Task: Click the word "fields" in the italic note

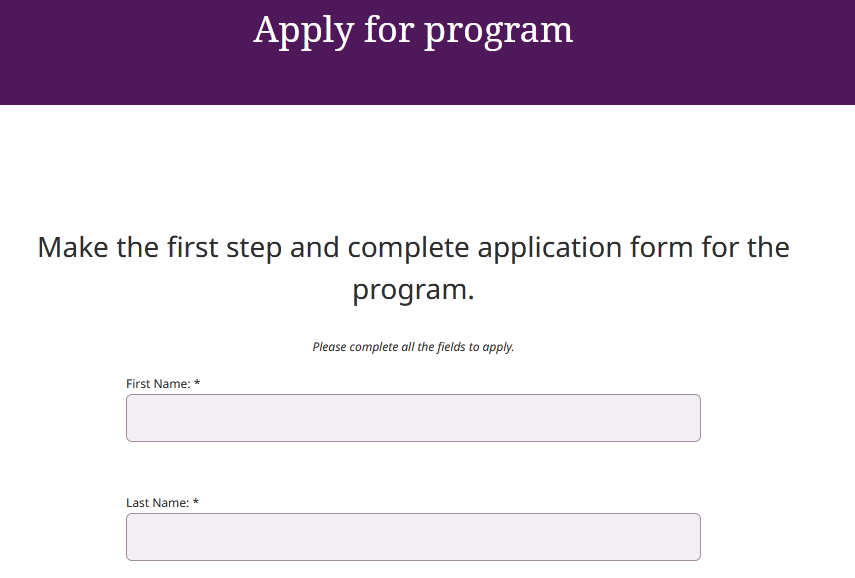Action: 450,347
